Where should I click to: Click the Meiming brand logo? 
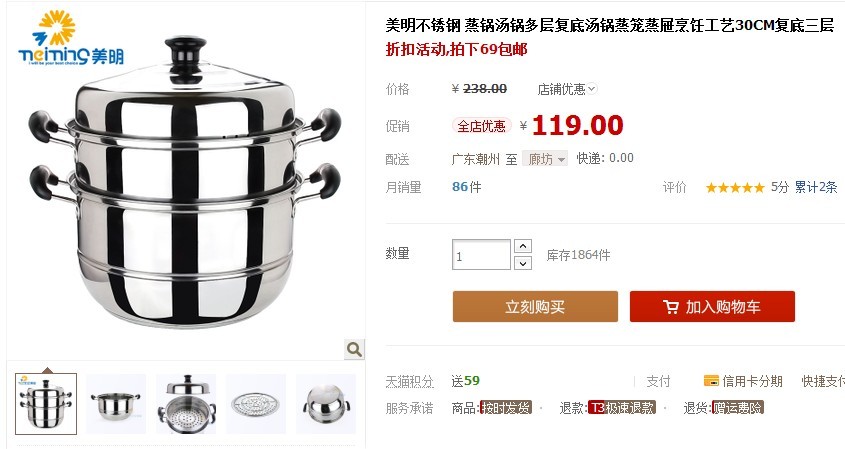[x=71, y=38]
